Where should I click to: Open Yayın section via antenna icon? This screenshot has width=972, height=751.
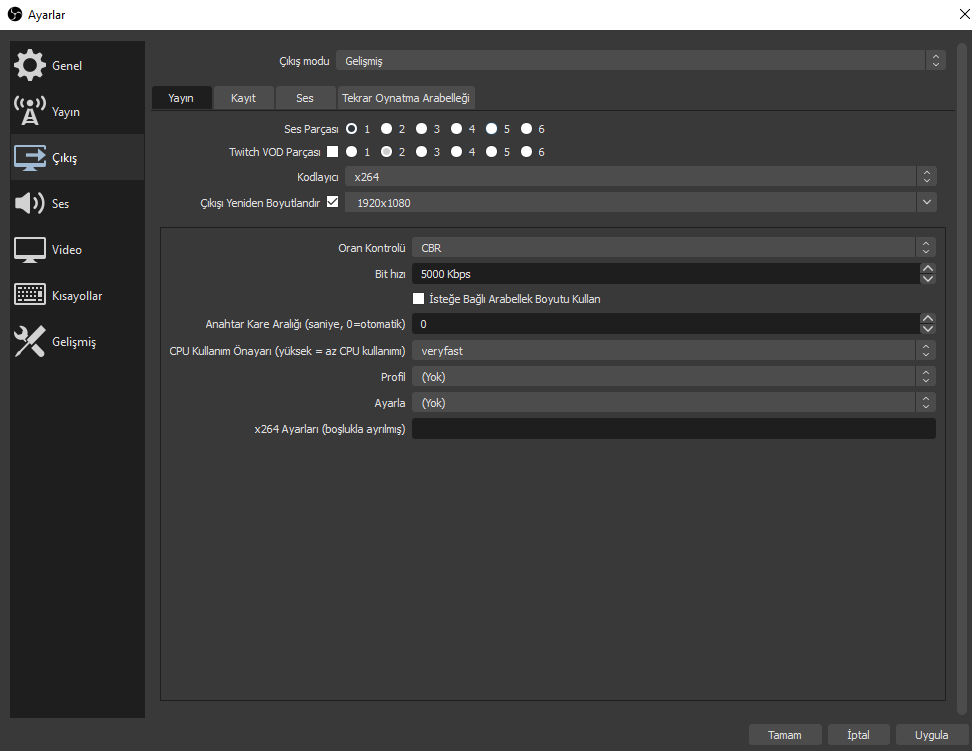30,111
